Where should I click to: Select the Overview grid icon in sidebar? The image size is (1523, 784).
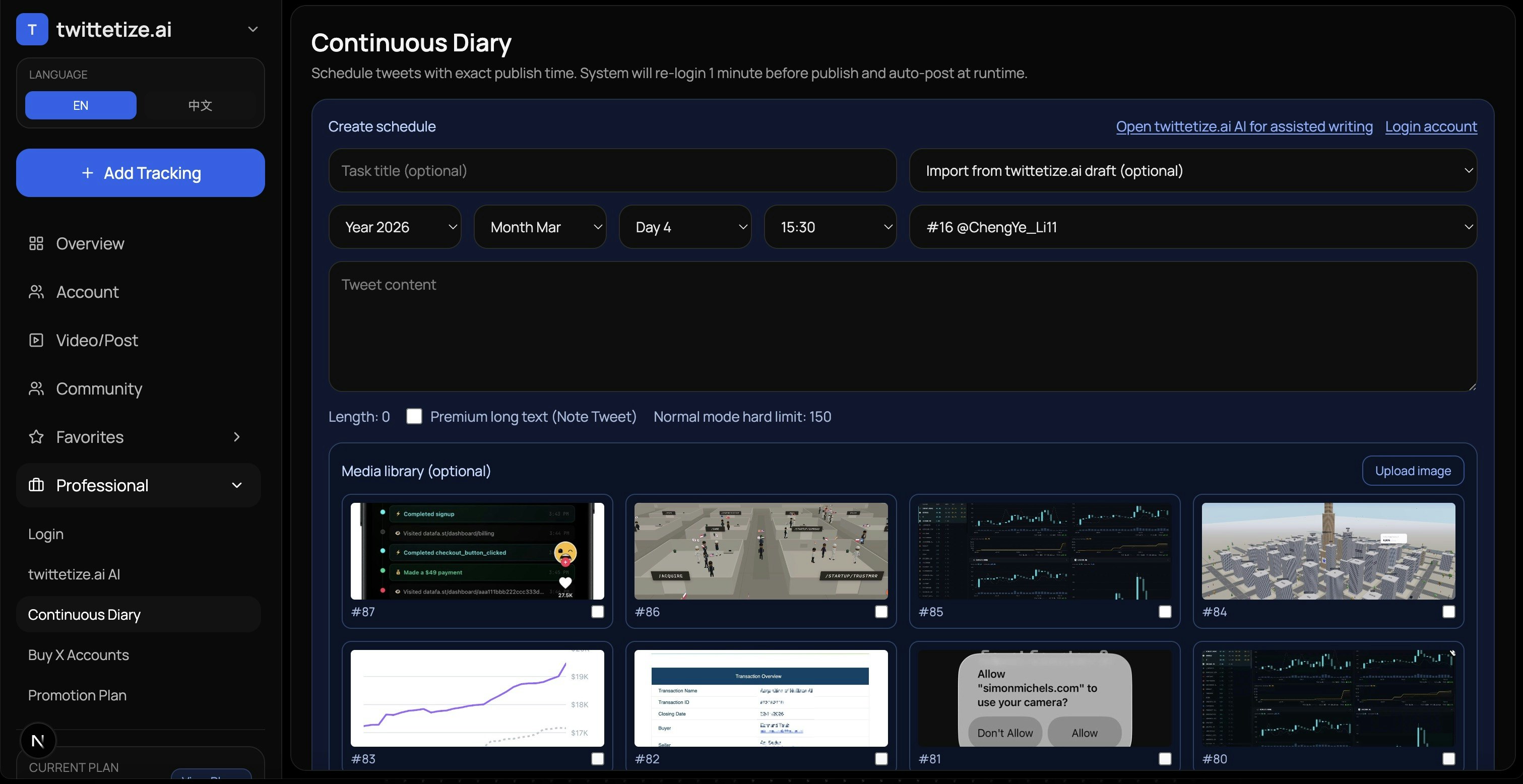click(x=36, y=243)
